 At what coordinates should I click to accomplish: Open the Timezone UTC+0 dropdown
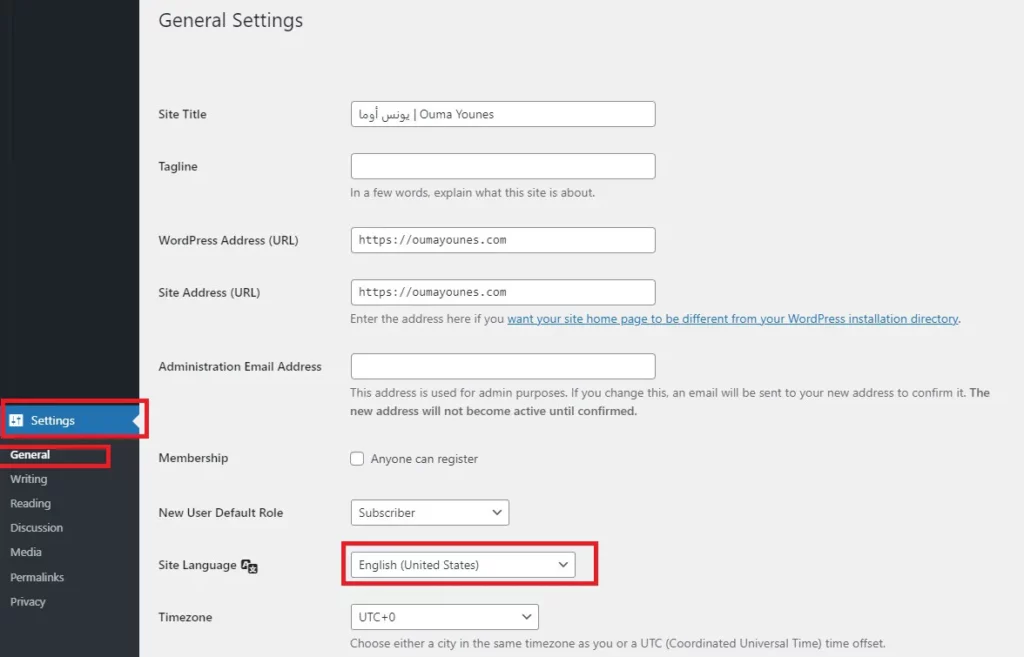click(445, 617)
